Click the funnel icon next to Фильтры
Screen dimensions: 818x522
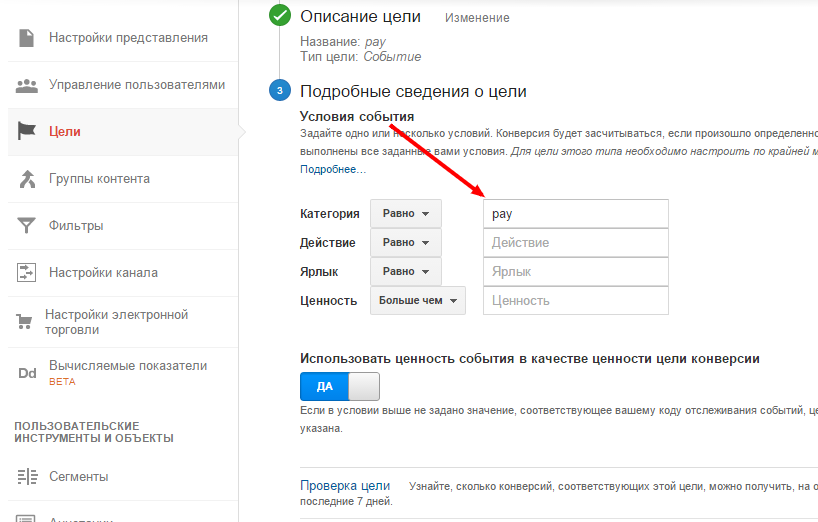pyautogui.click(x=27, y=225)
